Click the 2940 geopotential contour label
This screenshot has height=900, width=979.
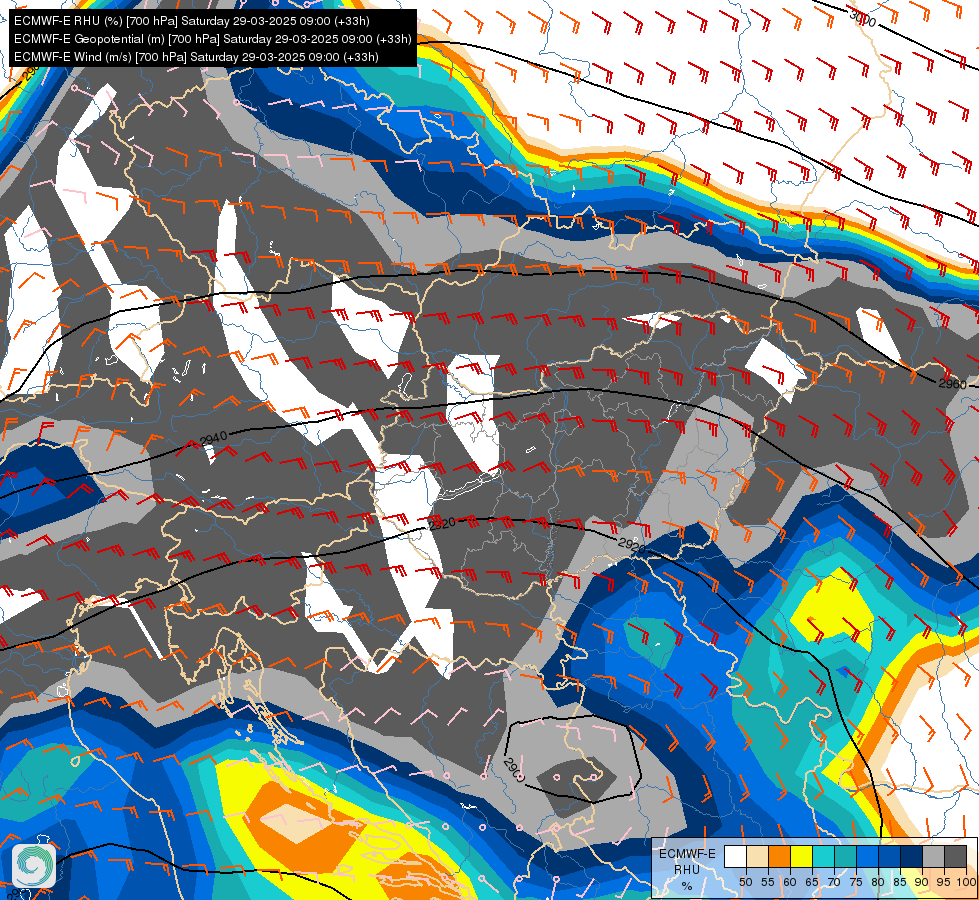coord(213,438)
